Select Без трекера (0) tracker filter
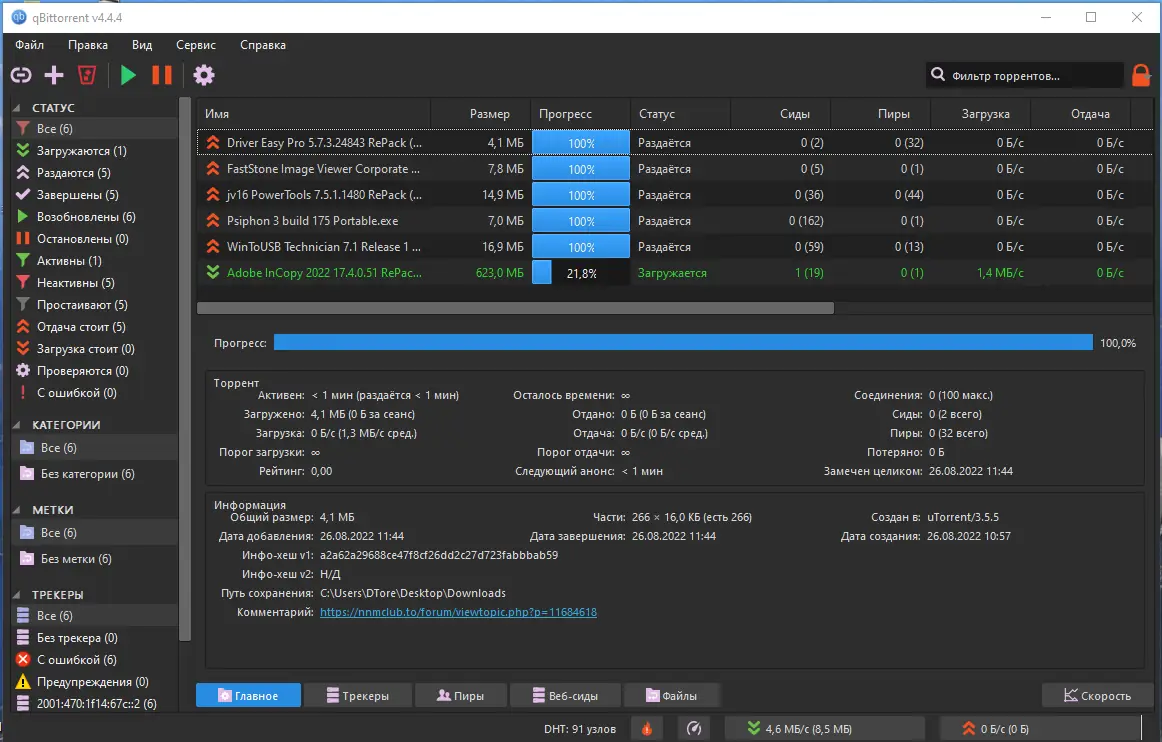 (x=95, y=637)
